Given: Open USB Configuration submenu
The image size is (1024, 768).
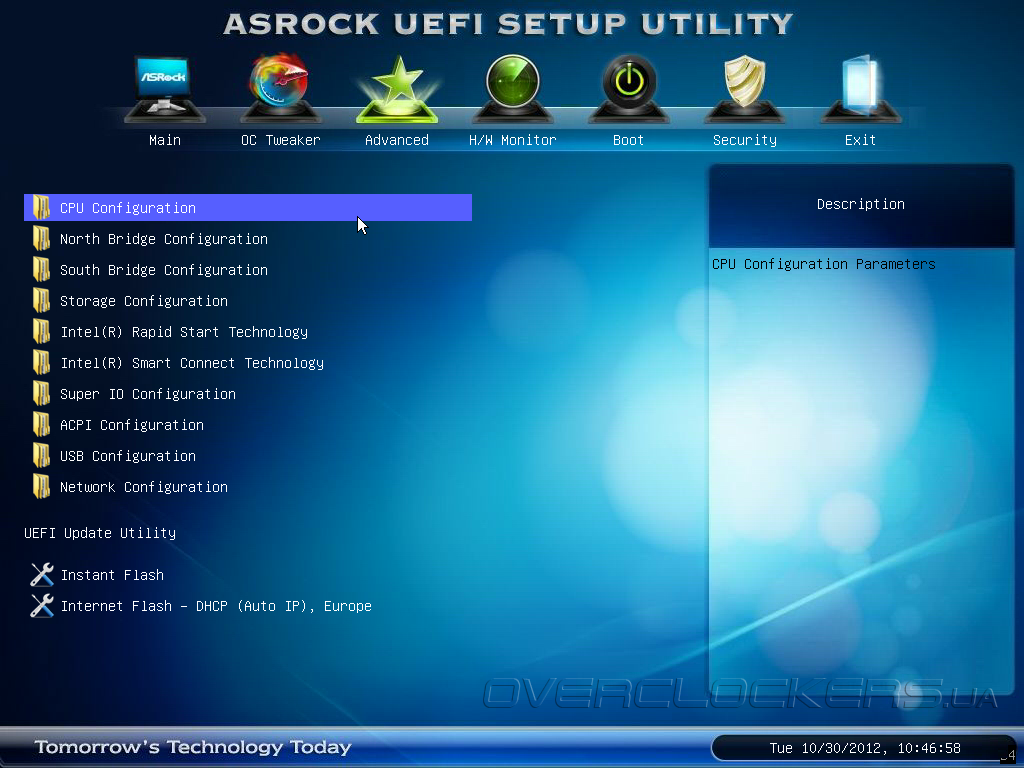Looking at the screenshot, I should pyautogui.click(x=128, y=456).
